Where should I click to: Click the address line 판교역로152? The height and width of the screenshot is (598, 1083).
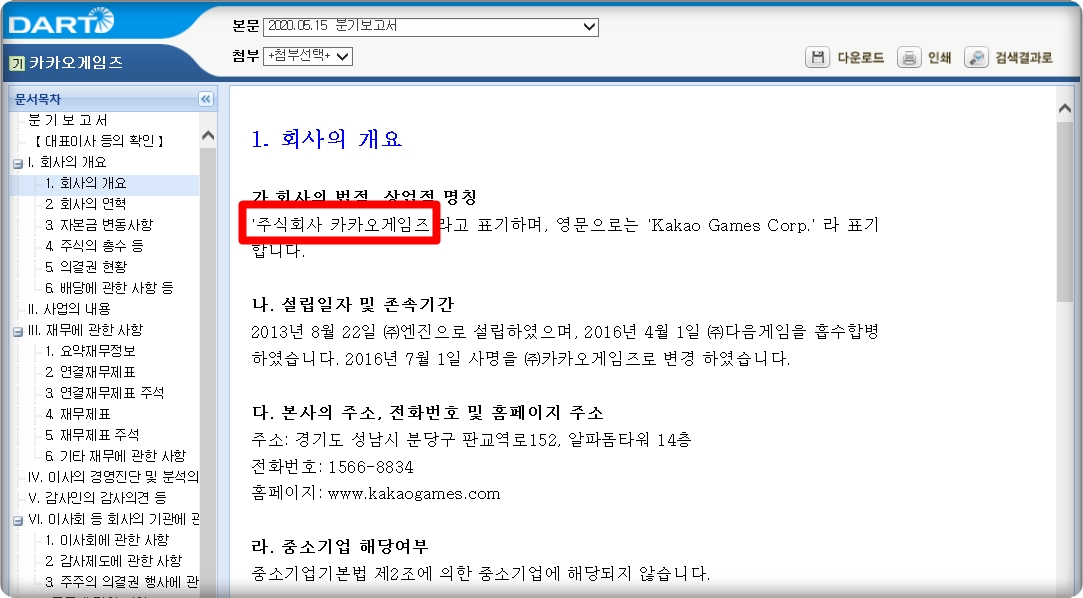click(x=471, y=440)
